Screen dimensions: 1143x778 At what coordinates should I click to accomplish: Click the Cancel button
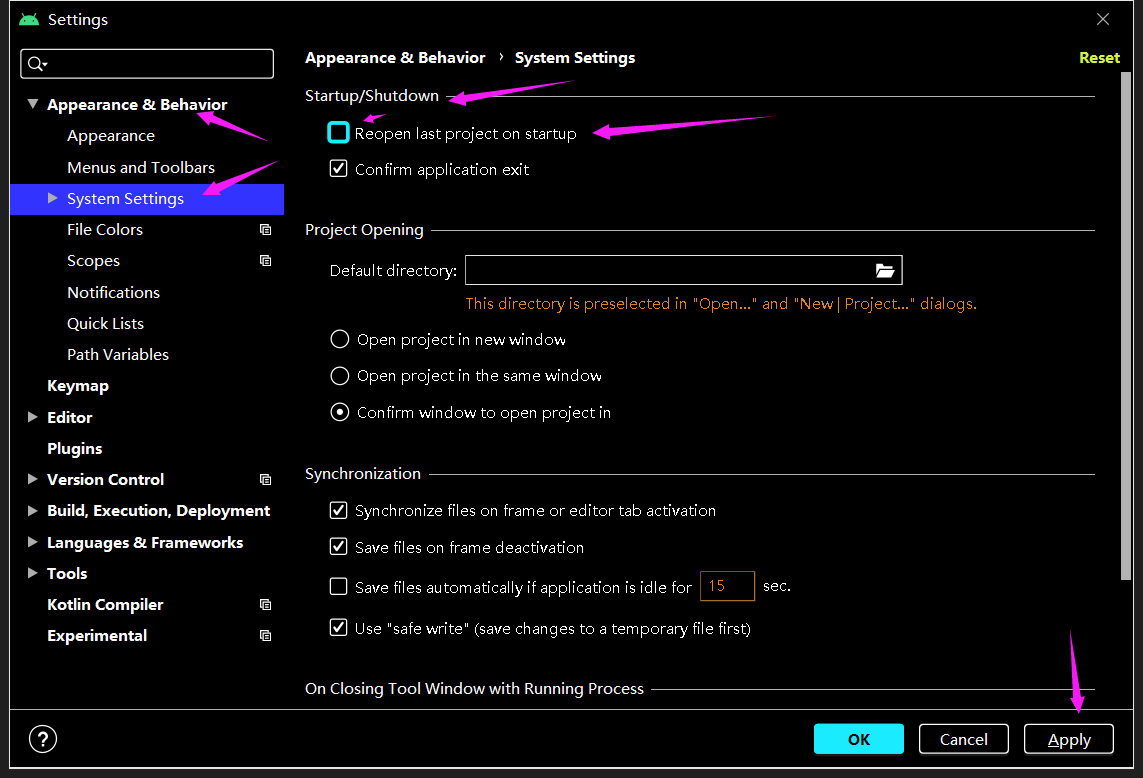coord(964,739)
